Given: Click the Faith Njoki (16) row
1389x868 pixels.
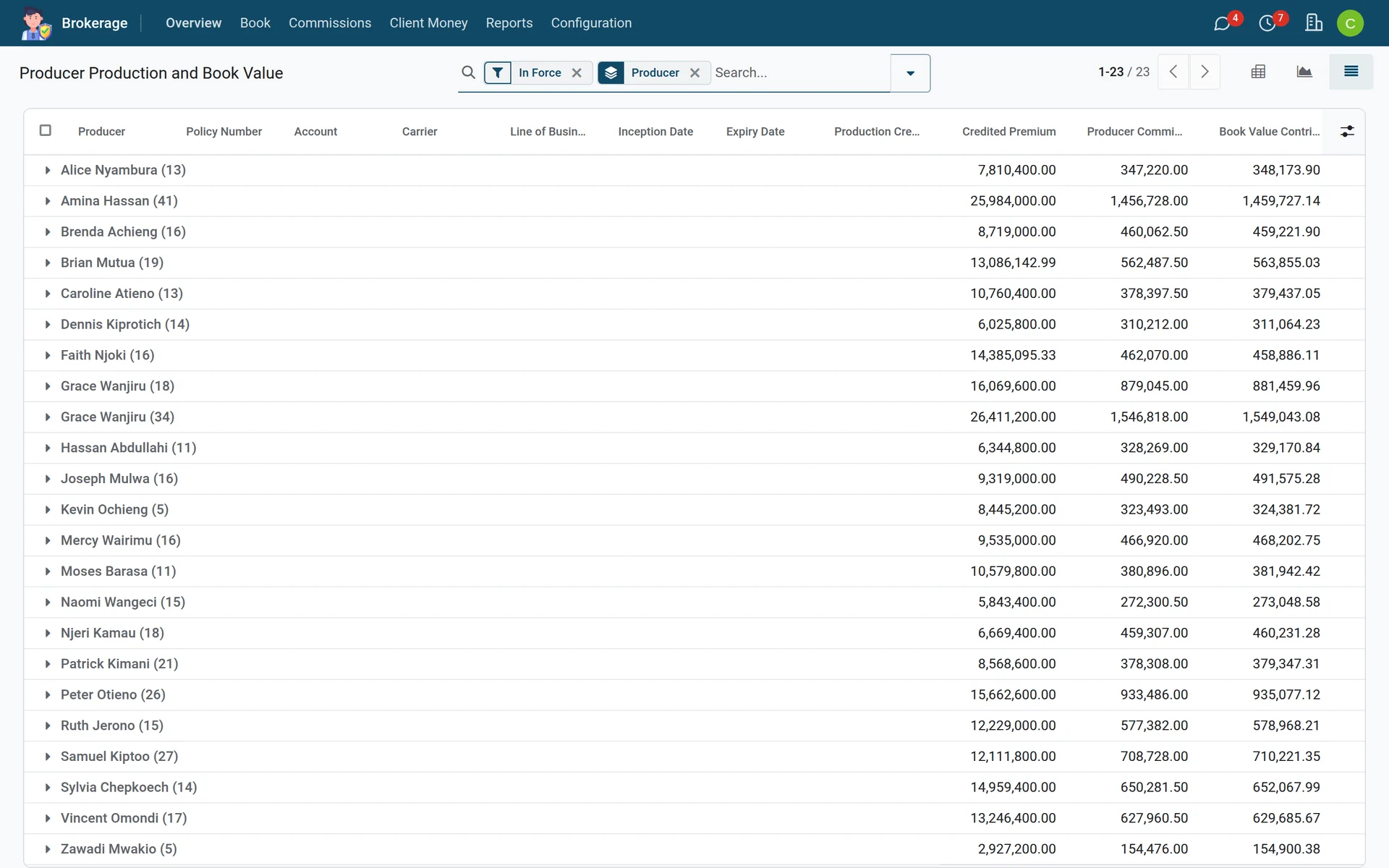Looking at the screenshot, I should (x=694, y=355).
